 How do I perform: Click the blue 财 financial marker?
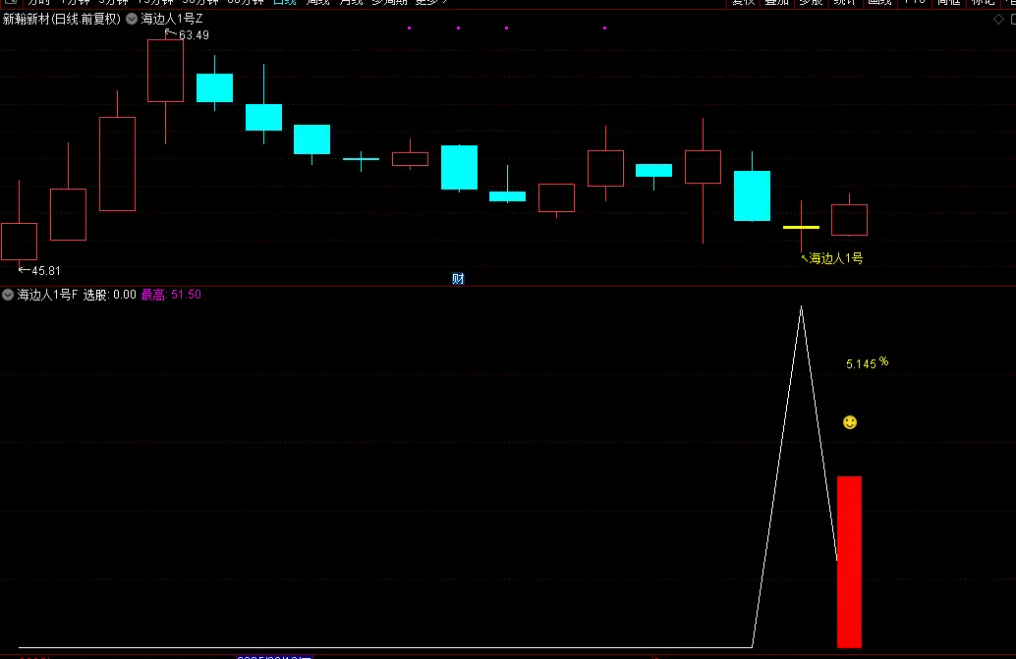click(x=458, y=279)
